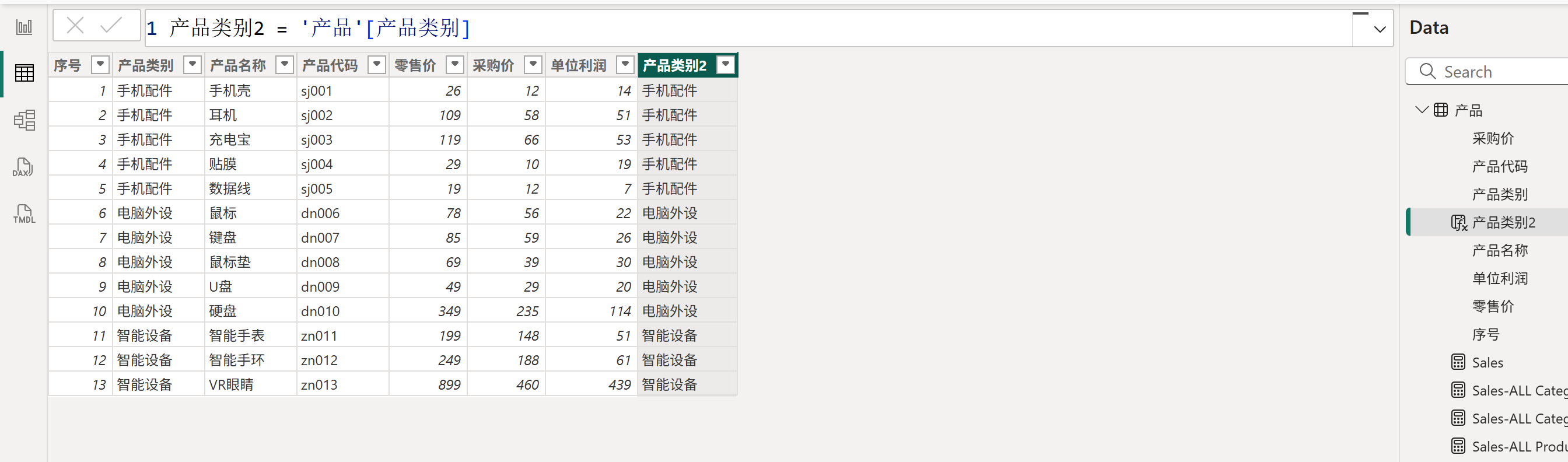Click Data pane title
Screen dimensions: 1568x462
point(1429,27)
